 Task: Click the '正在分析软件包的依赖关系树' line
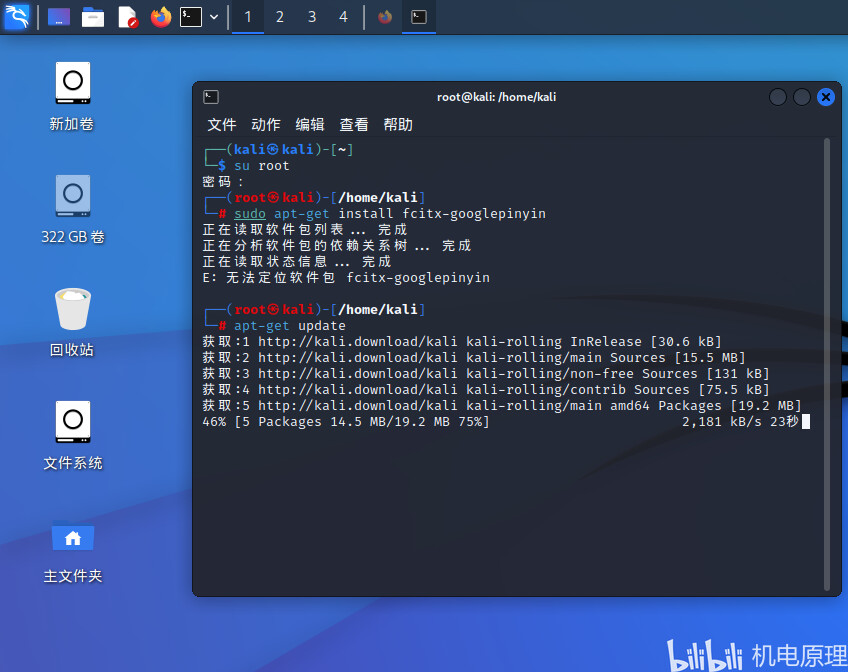click(x=337, y=246)
